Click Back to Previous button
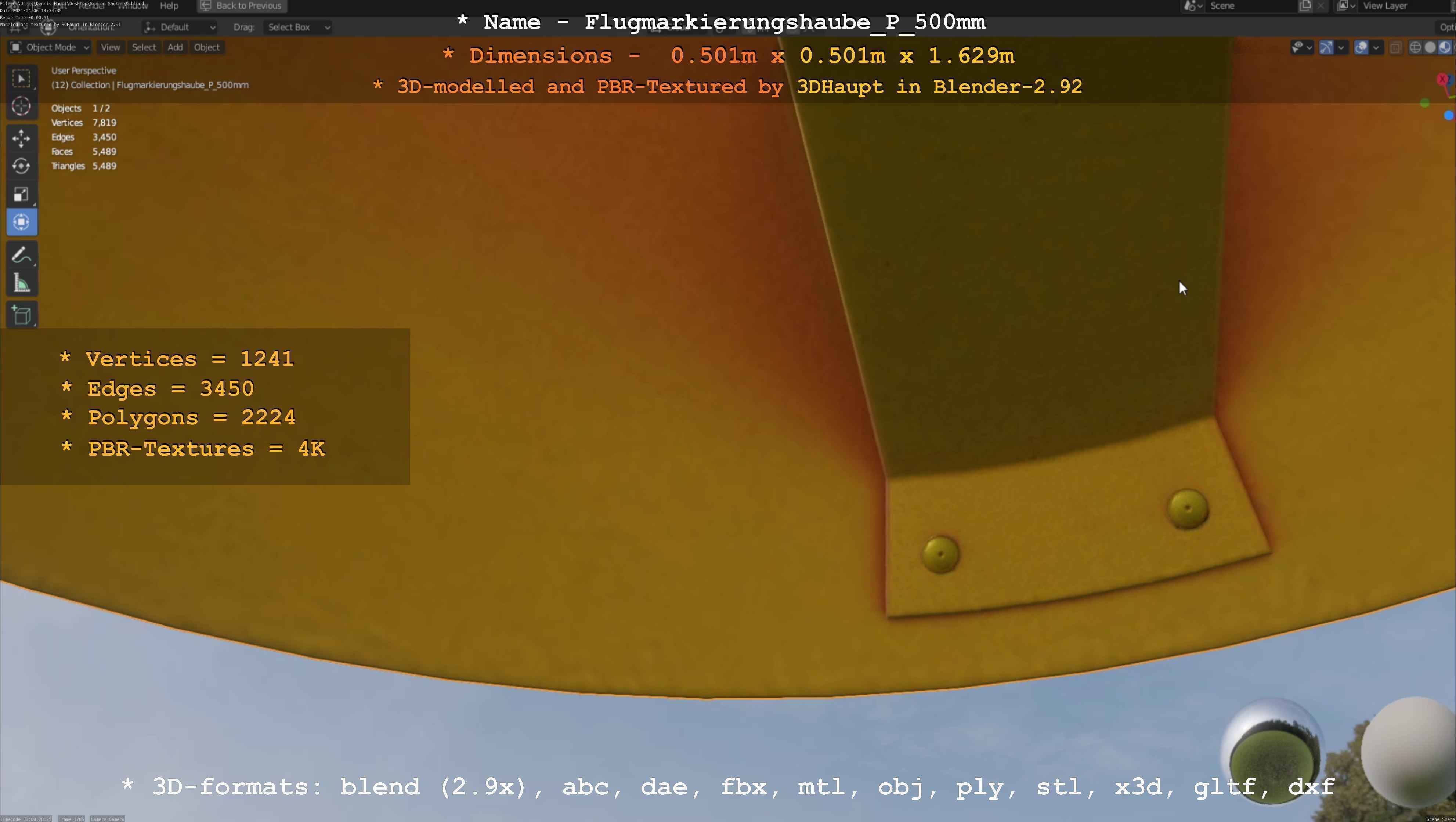The image size is (1456, 822). [x=242, y=6]
